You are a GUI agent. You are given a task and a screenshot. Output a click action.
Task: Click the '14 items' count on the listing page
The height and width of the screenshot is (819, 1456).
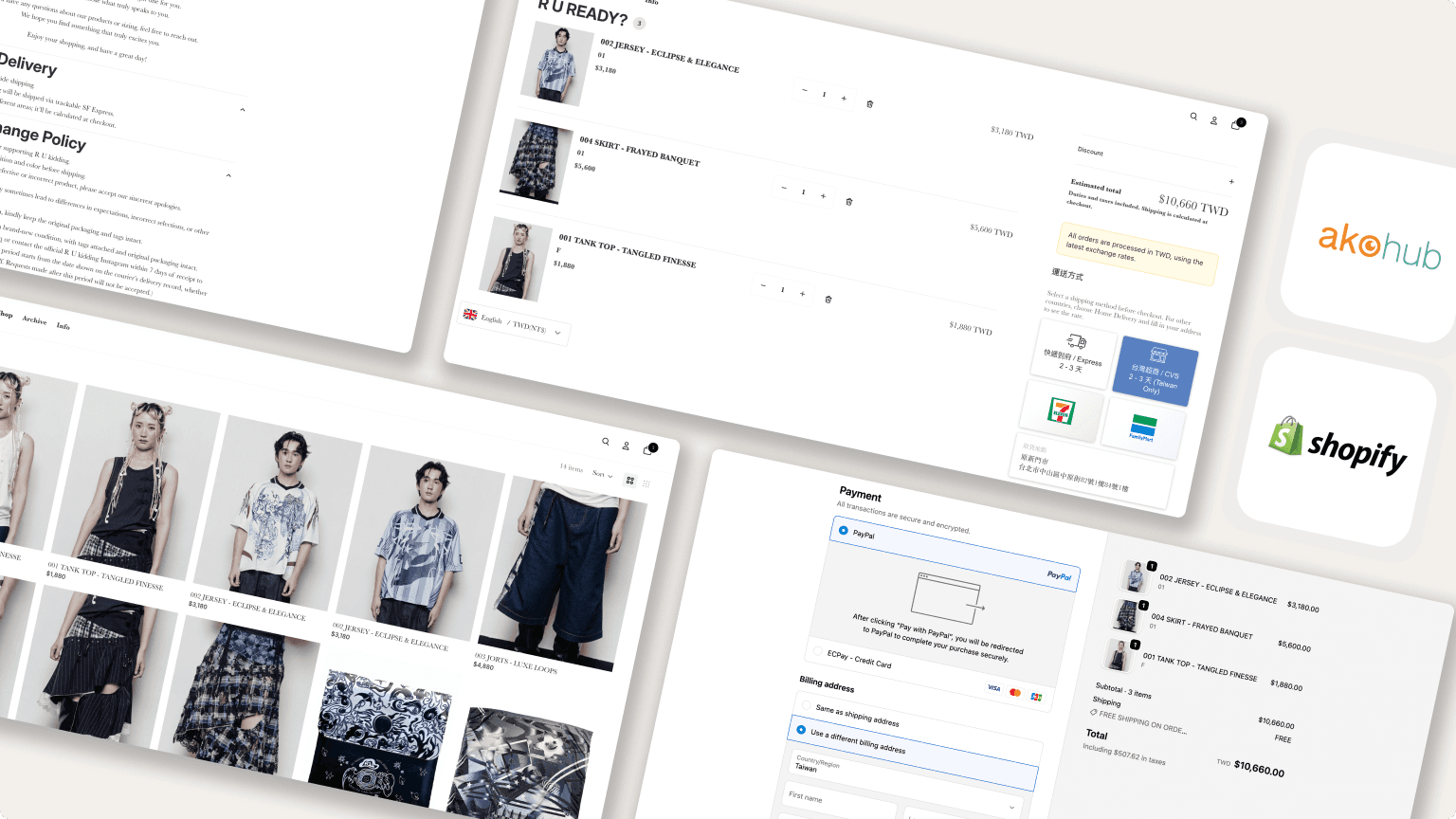[x=571, y=467]
